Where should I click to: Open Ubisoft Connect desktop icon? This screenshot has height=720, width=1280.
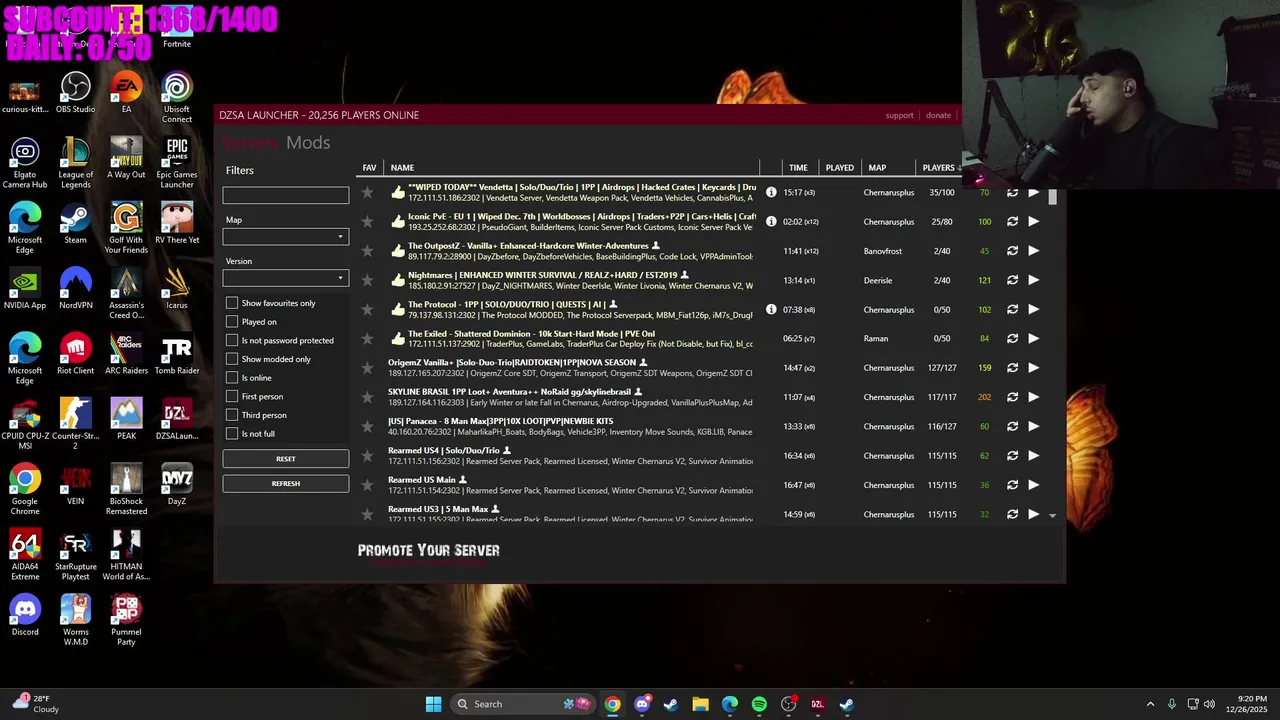pyautogui.click(x=177, y=98)
